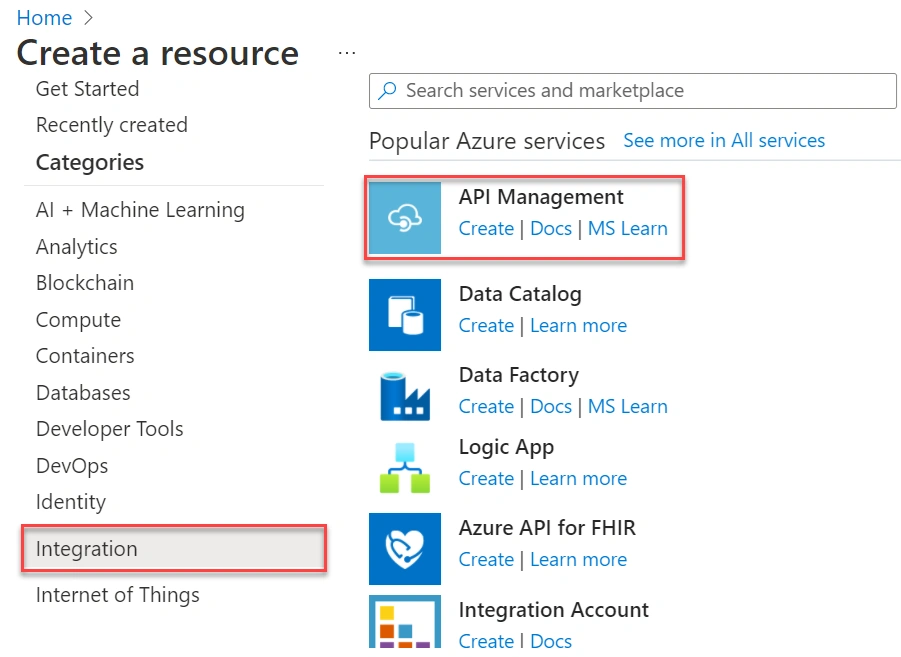Viewport: 901px width, 657px height.
Task: Click Create under Integration Account
Action: 486,640
